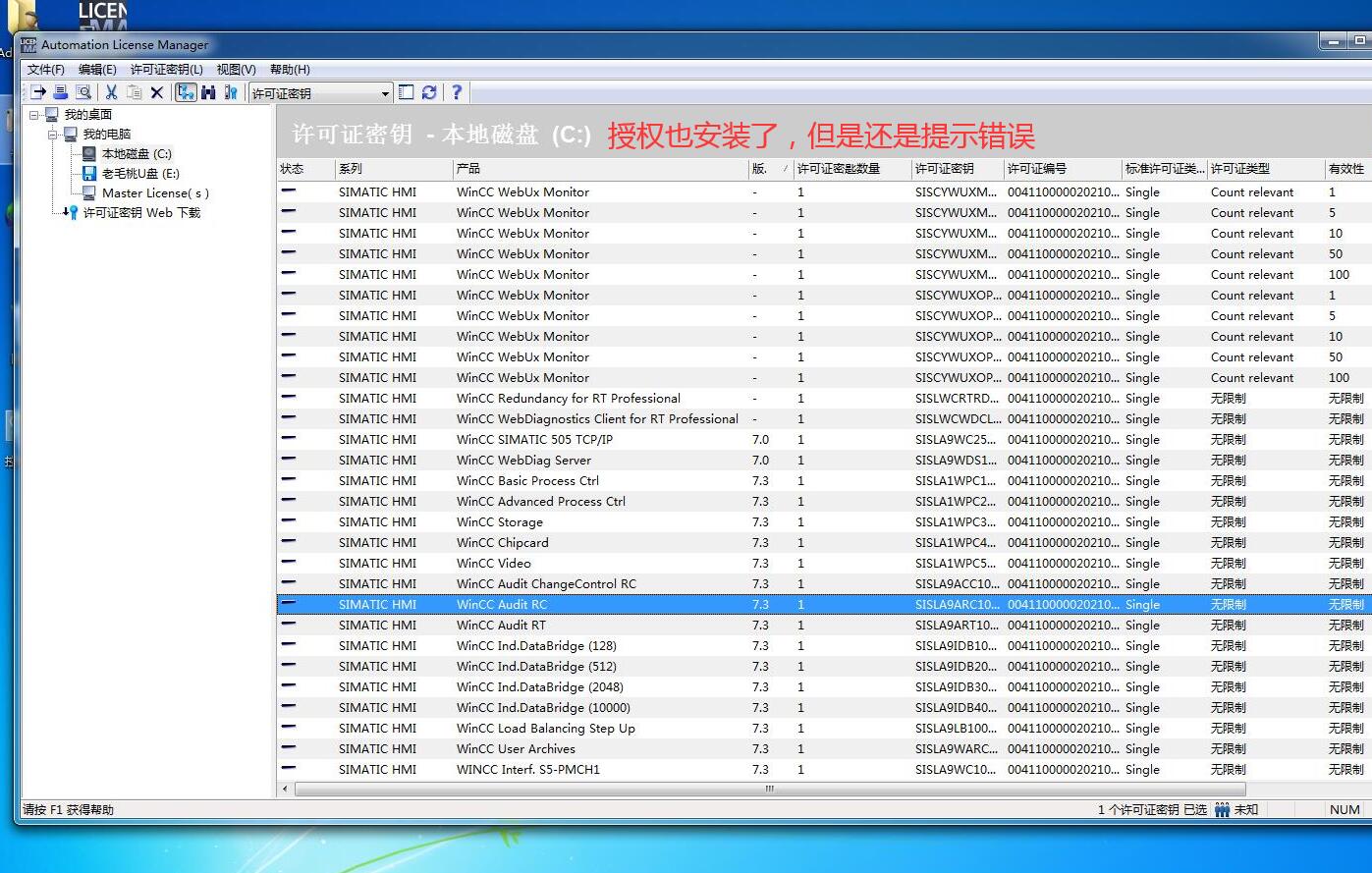This screenshot has width=1372, height=873.
Task: Click the Transfer license key toolbar icon
Action: click(38, 92)
